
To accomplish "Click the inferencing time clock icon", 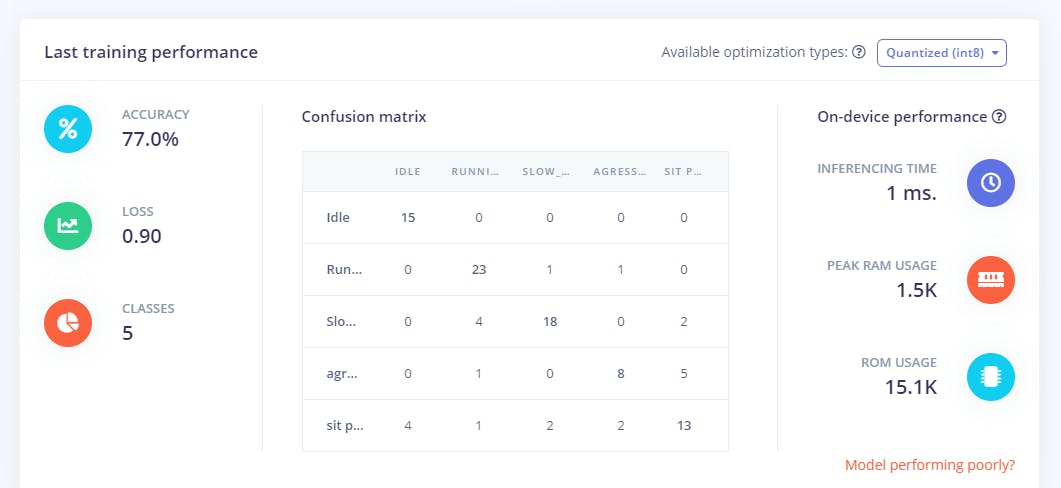I will (990, 183).
